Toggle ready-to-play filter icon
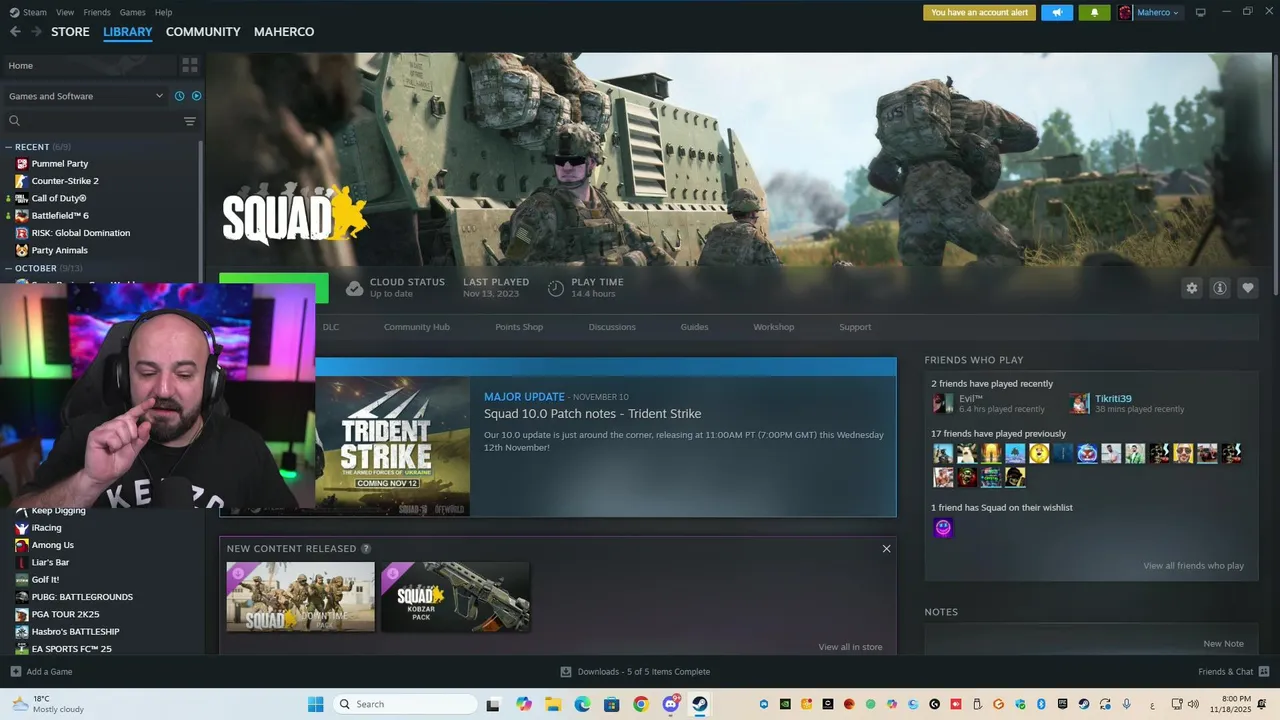 [x=196, y=96]
